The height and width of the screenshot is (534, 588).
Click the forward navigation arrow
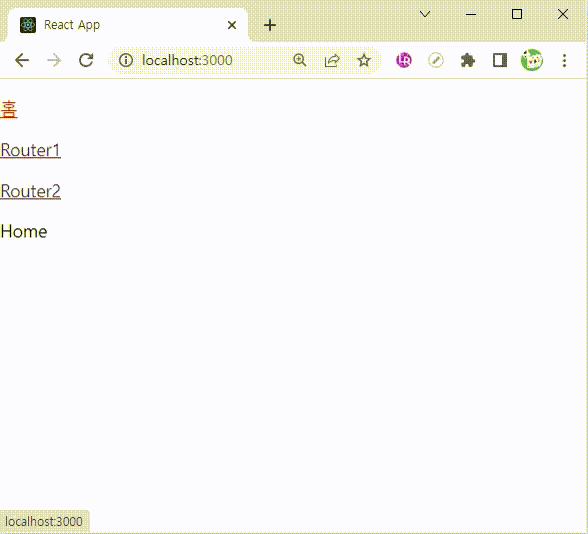point(54,60)
